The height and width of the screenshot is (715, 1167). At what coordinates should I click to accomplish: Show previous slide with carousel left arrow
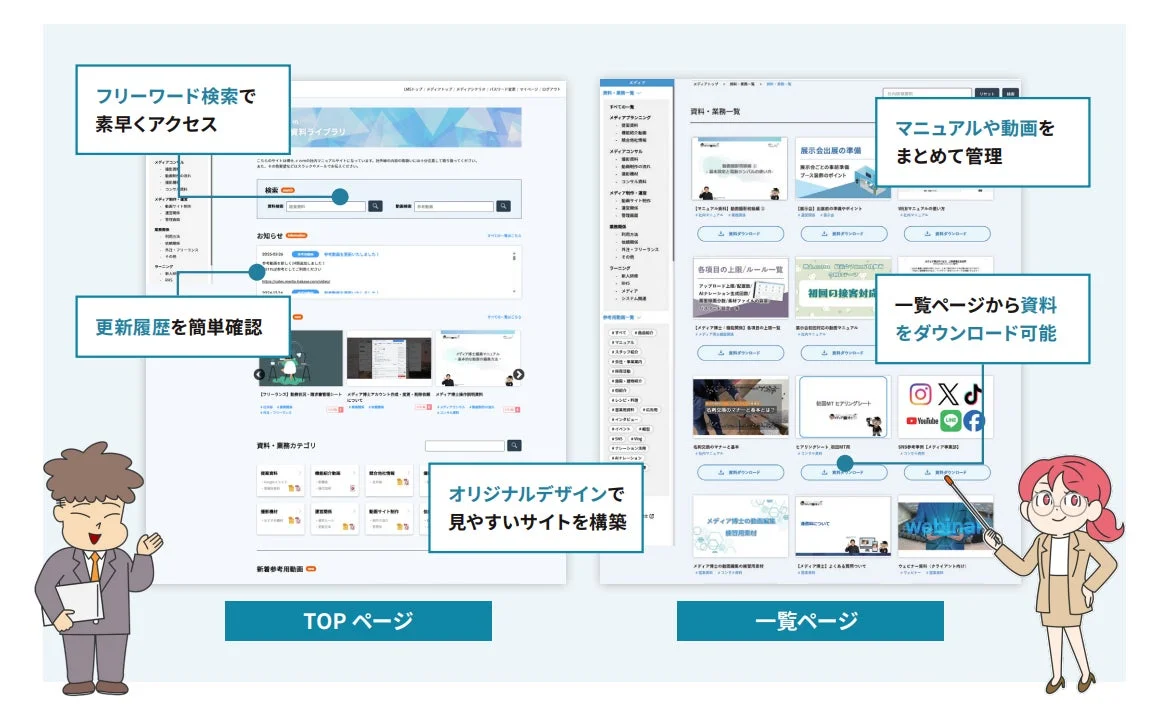259,374
